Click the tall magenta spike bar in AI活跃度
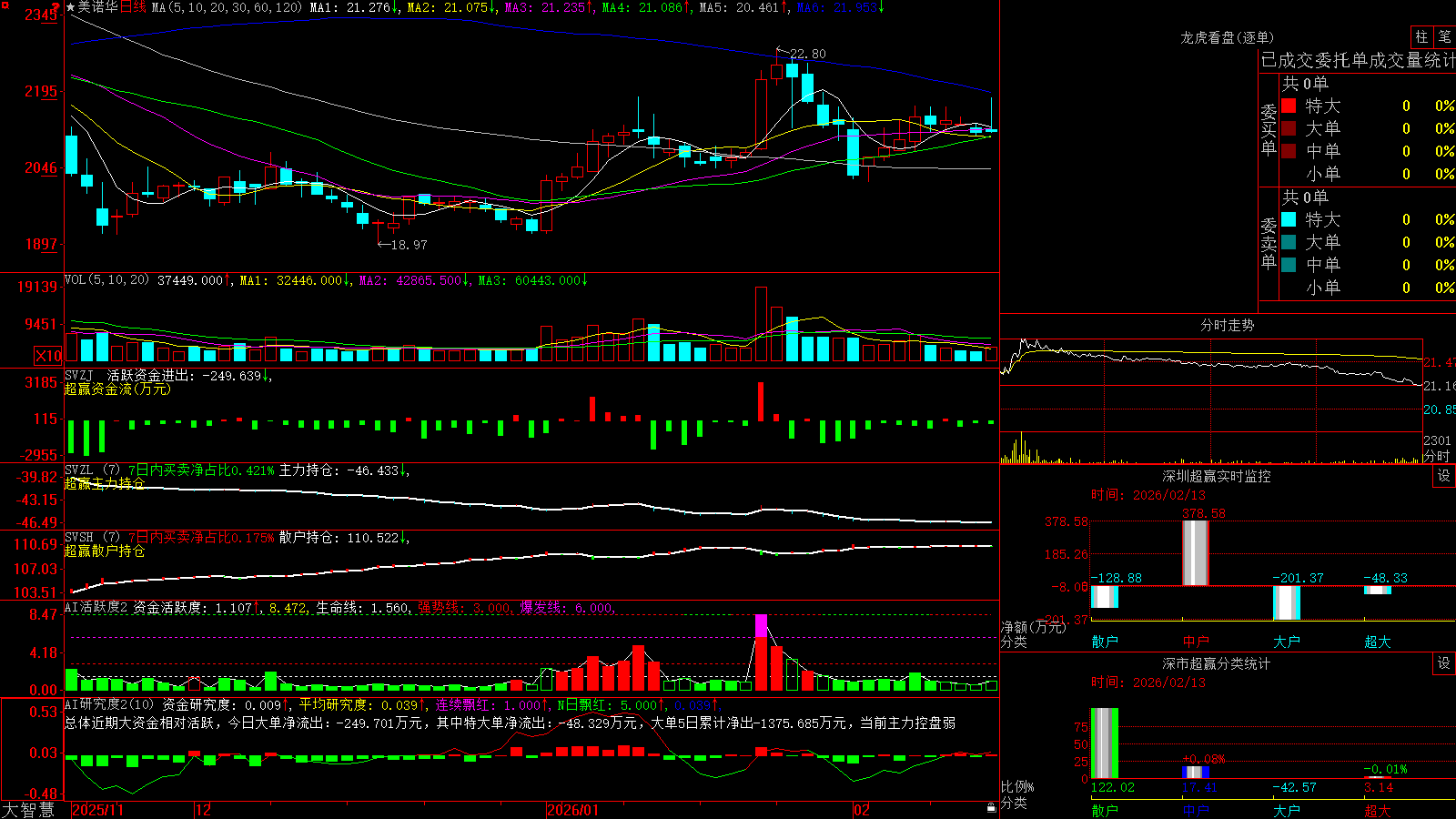 tap(761, 652)
